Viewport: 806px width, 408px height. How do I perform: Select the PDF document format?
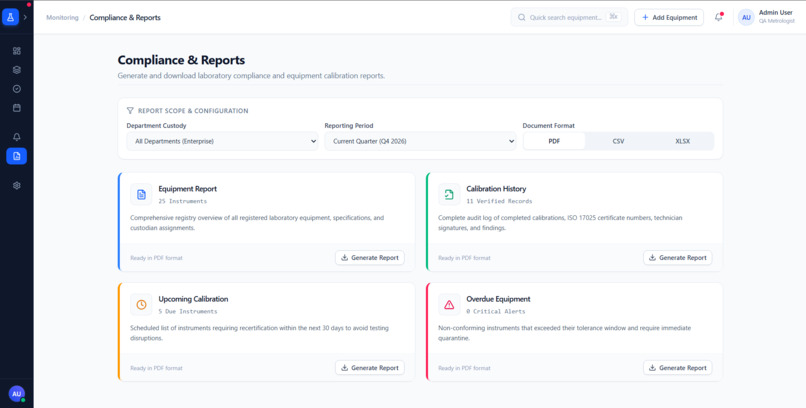554,141
